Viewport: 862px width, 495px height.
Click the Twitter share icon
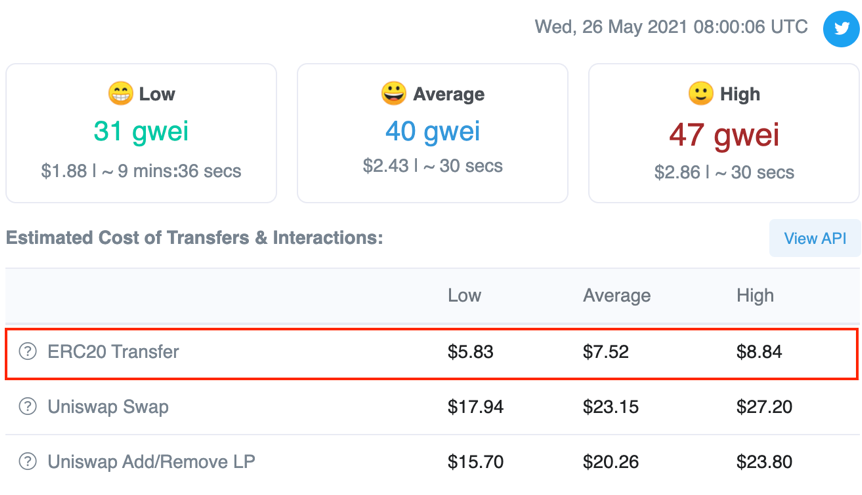[x=841, y=28]
